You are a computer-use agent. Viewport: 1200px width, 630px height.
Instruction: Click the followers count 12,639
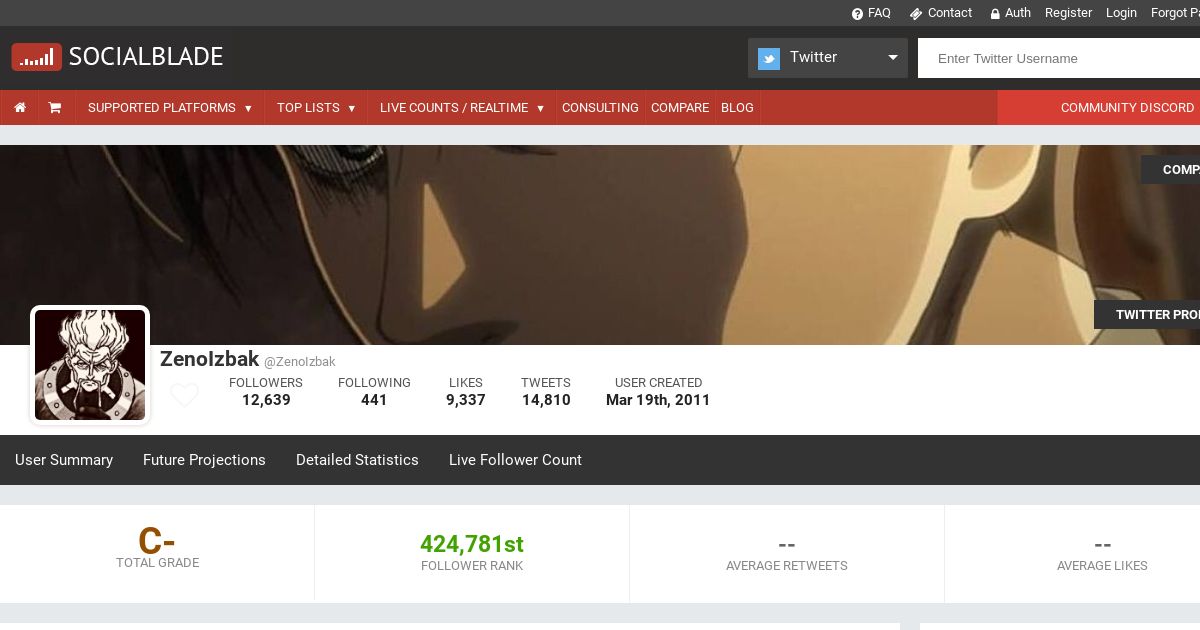click(266, 400)
